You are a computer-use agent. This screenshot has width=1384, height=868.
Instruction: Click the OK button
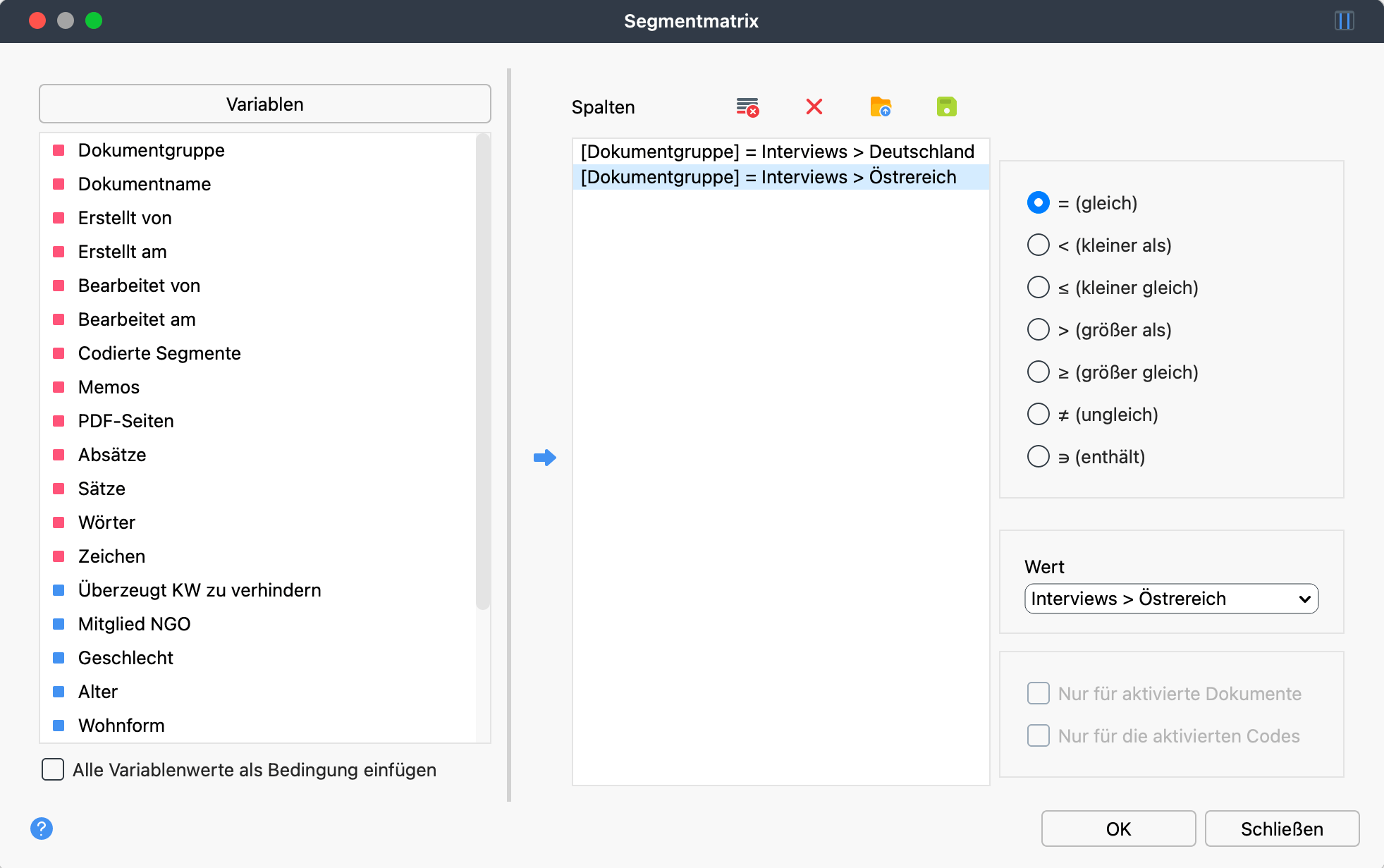point(1118,829)
